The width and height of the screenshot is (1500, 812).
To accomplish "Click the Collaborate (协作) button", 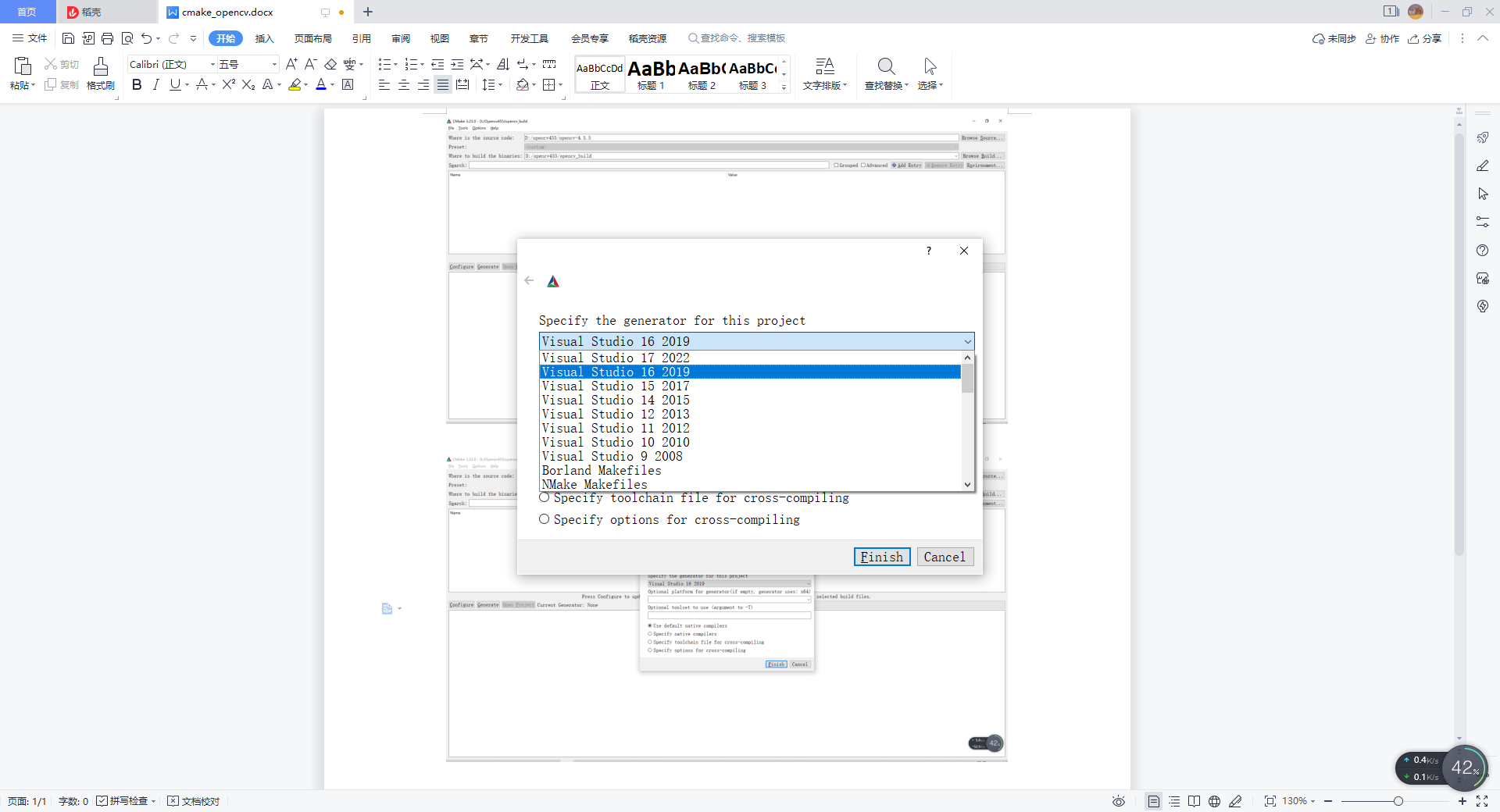I will tap(1382, 38).
